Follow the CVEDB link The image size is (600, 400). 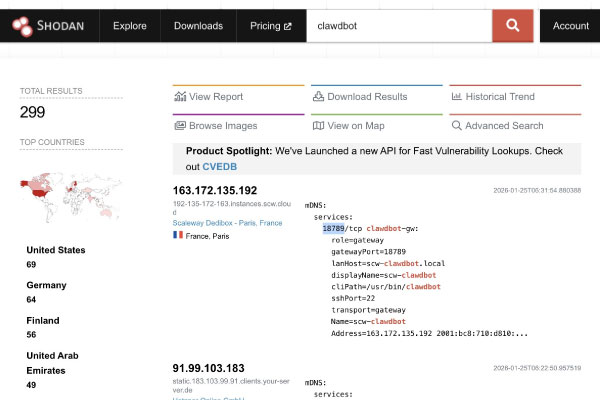[220, 167]
